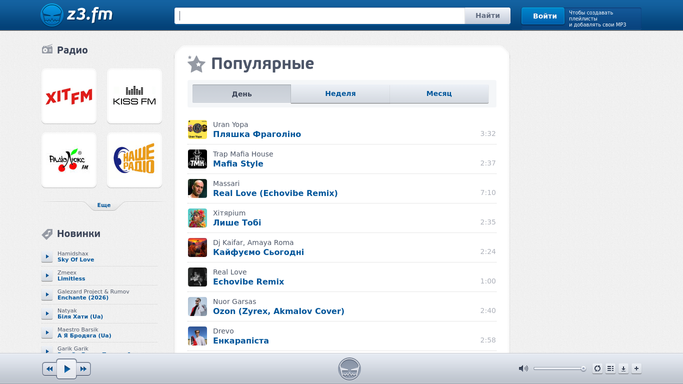This screenshot has height=384, width=683.
Task: Mute the volume speaker icon
Action: 523,368
